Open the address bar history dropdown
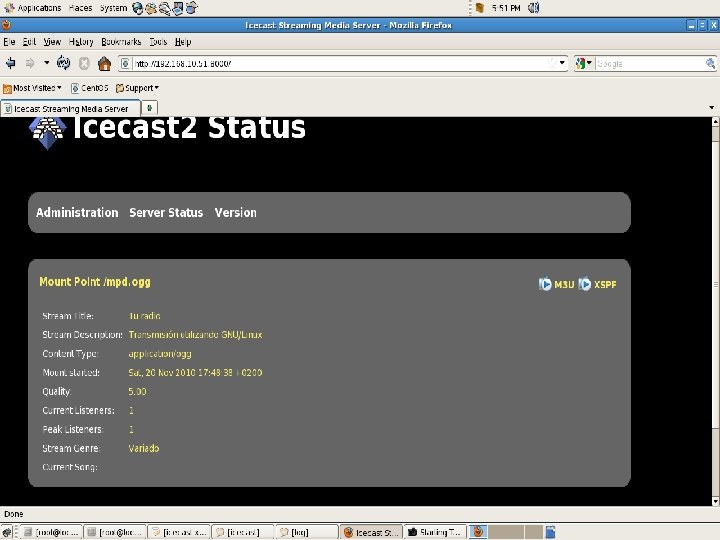The image size is (720, 540). 562,63
